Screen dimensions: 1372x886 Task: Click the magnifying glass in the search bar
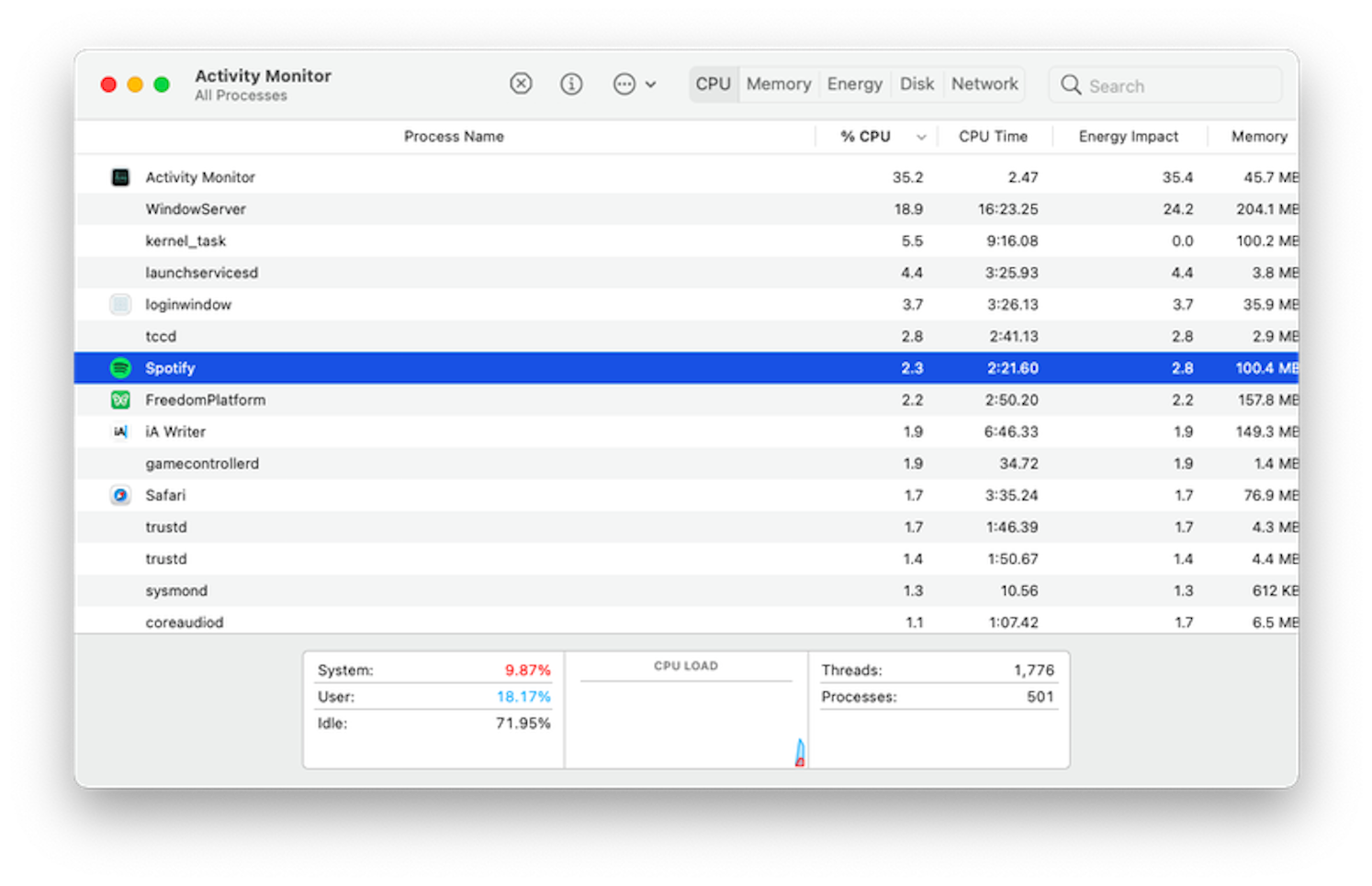pos(1071,84)
